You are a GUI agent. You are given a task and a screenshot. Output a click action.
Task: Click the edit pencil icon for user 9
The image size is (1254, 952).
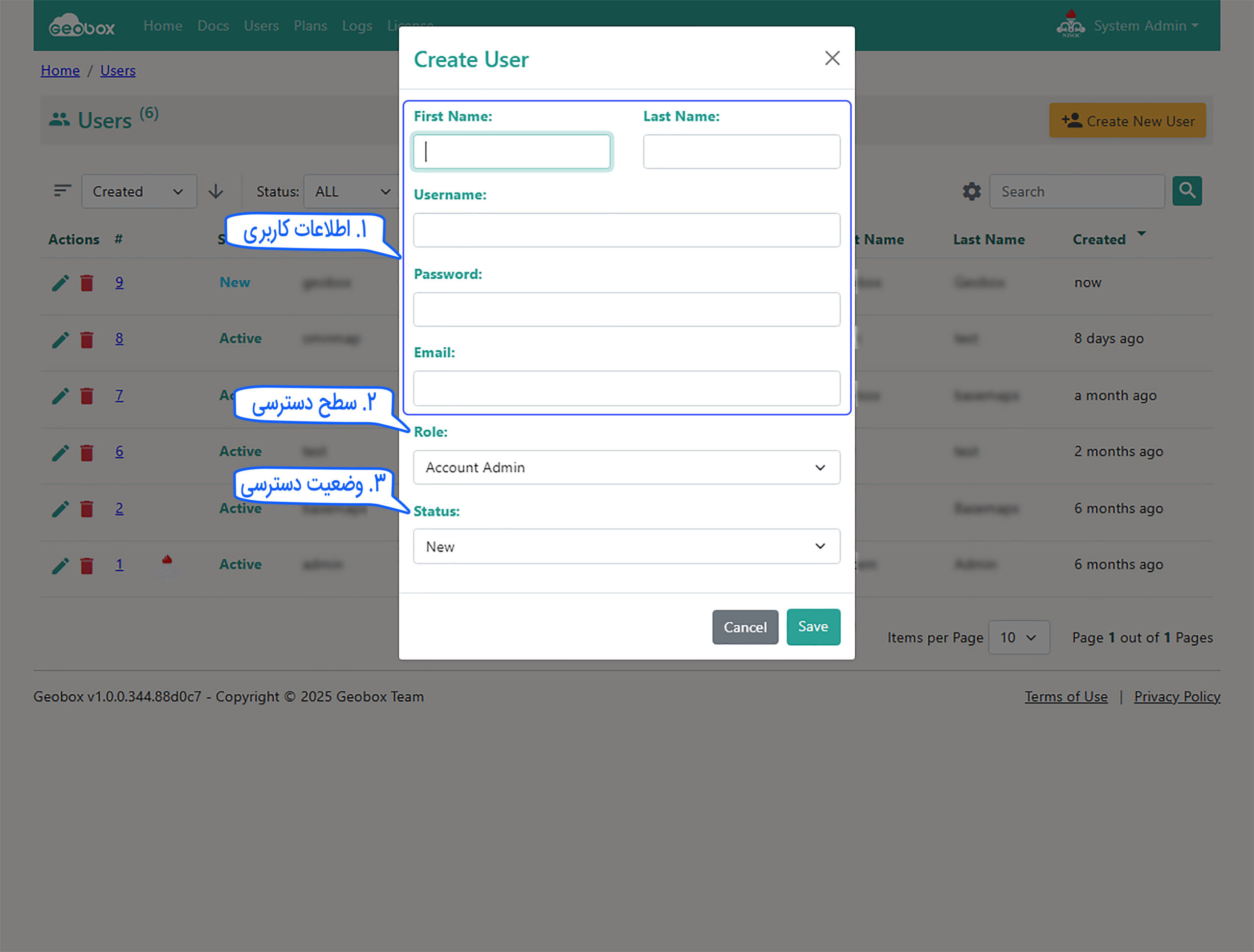point(60,283)
